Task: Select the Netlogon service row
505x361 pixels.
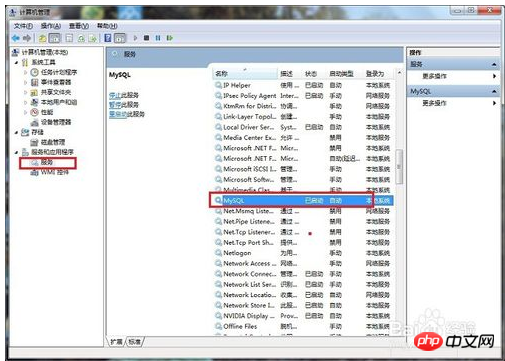Action: click(x=302, y=253)
